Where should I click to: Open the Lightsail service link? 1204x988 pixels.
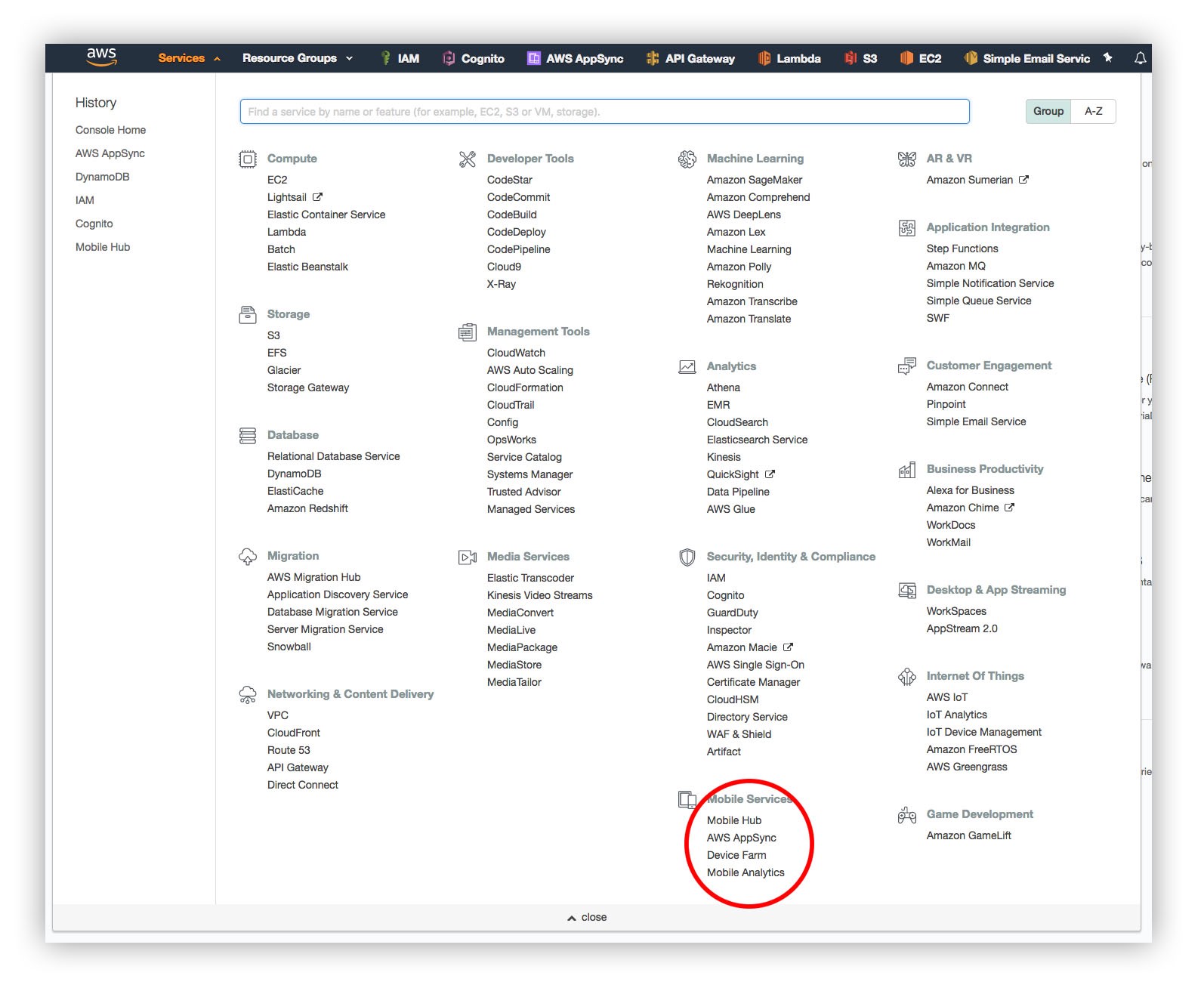(x=287, y=197)
